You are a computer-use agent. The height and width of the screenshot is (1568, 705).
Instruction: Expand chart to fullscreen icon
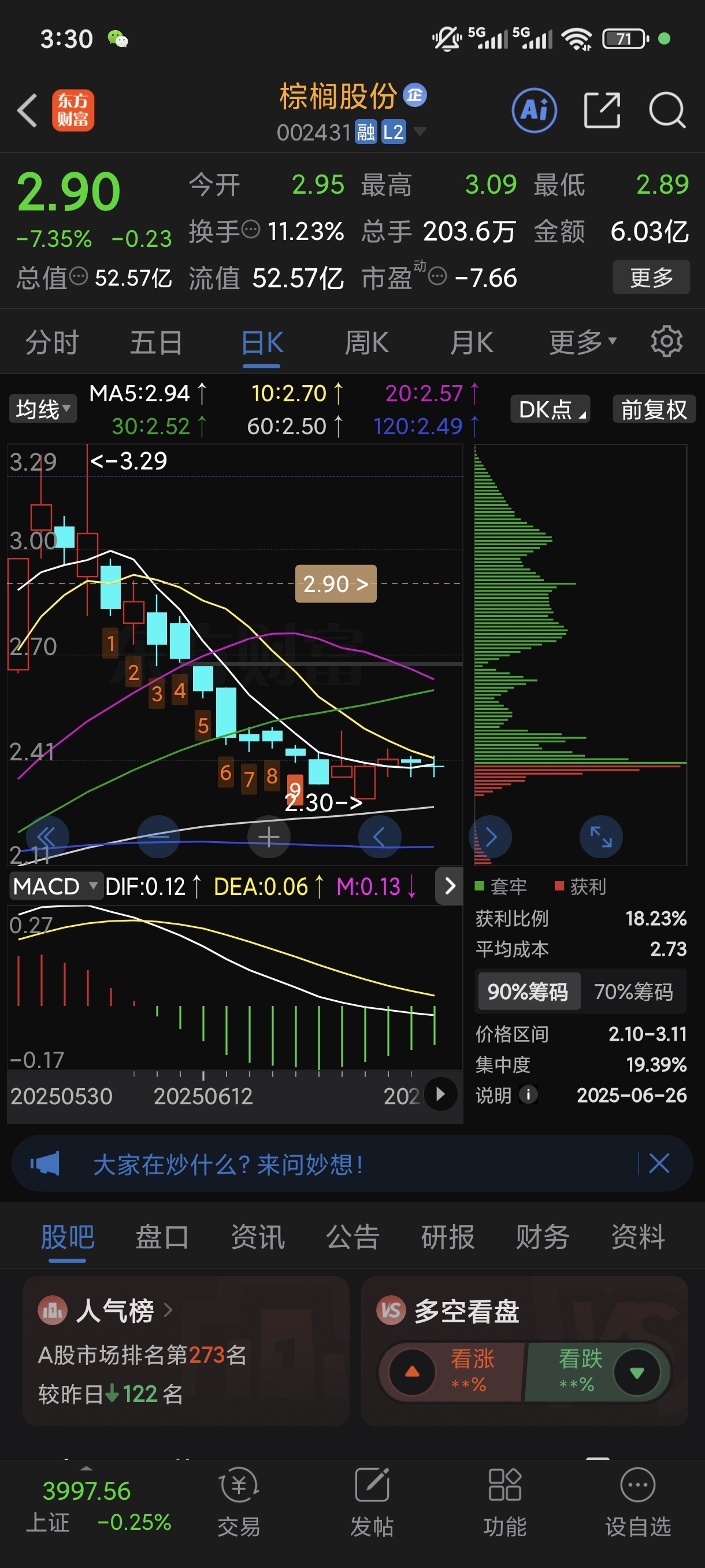tap(601, 837)
